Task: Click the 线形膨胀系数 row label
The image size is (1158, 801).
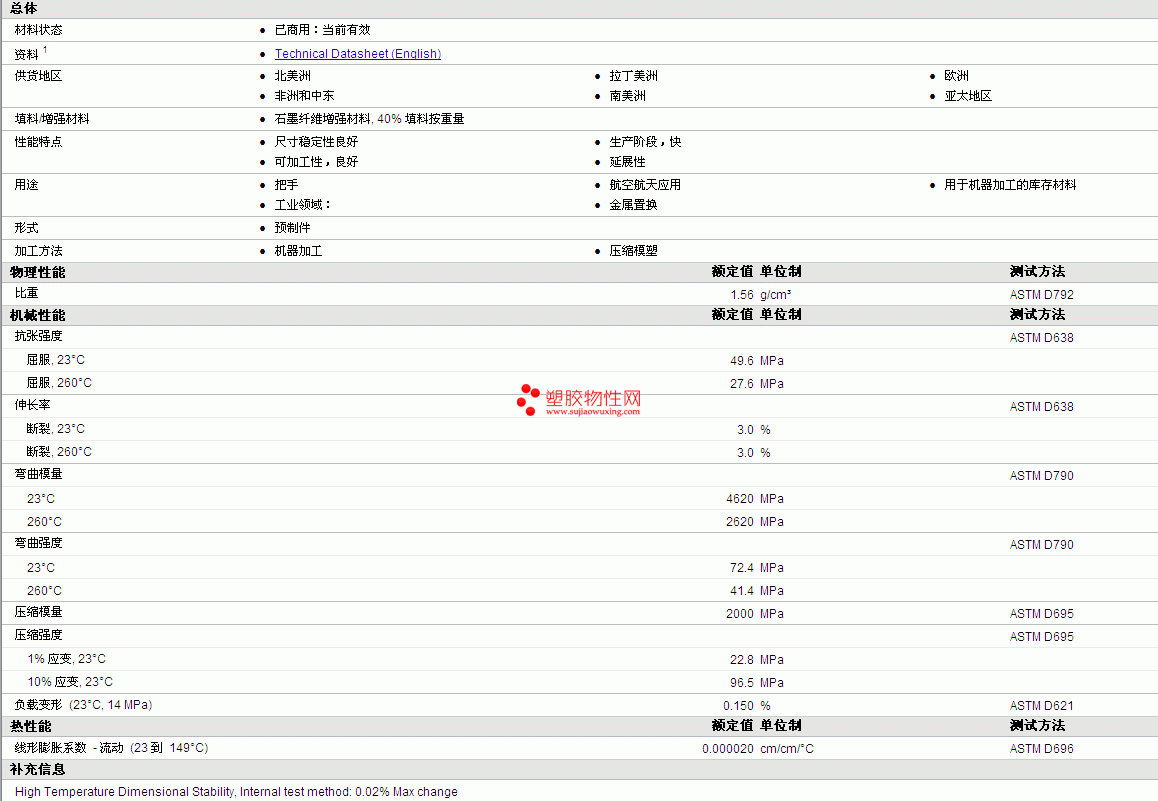Action: point(111,748)
